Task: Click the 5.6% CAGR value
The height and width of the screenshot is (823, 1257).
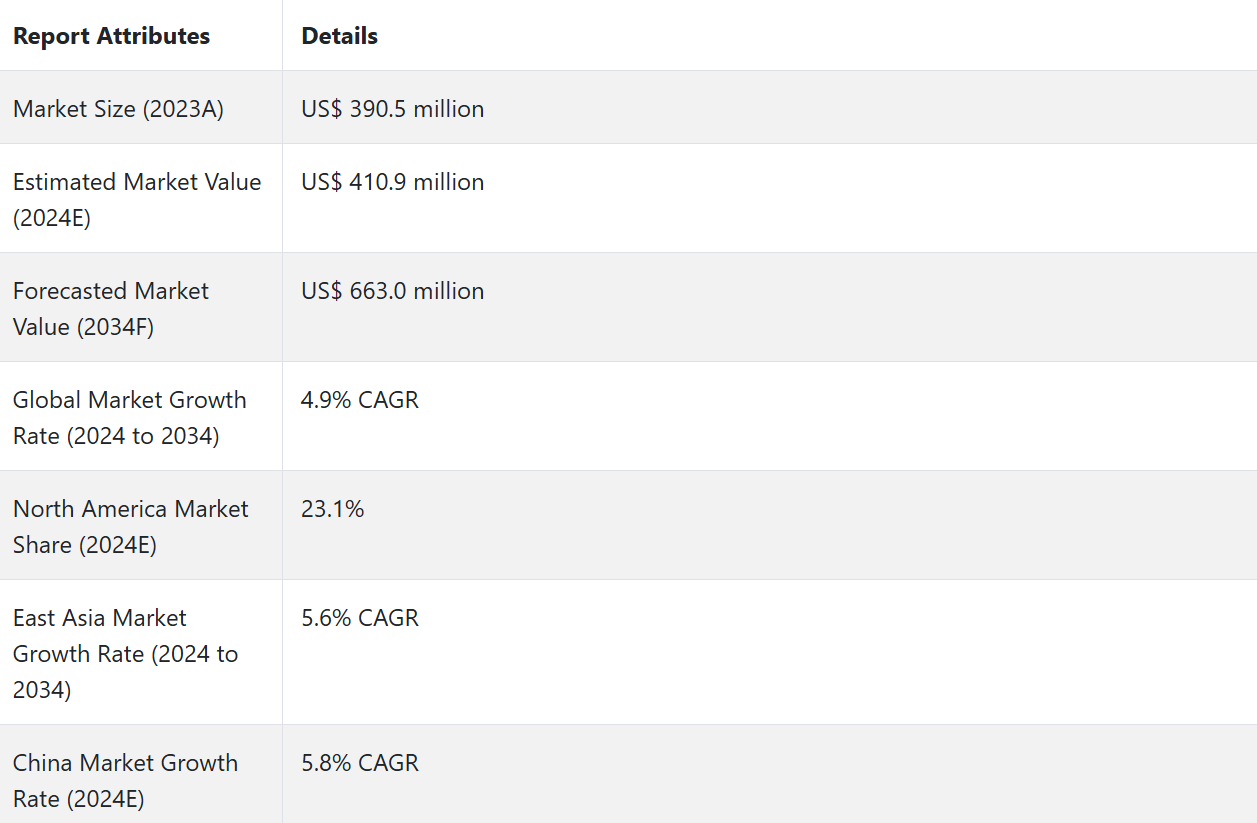Action: 359,618
